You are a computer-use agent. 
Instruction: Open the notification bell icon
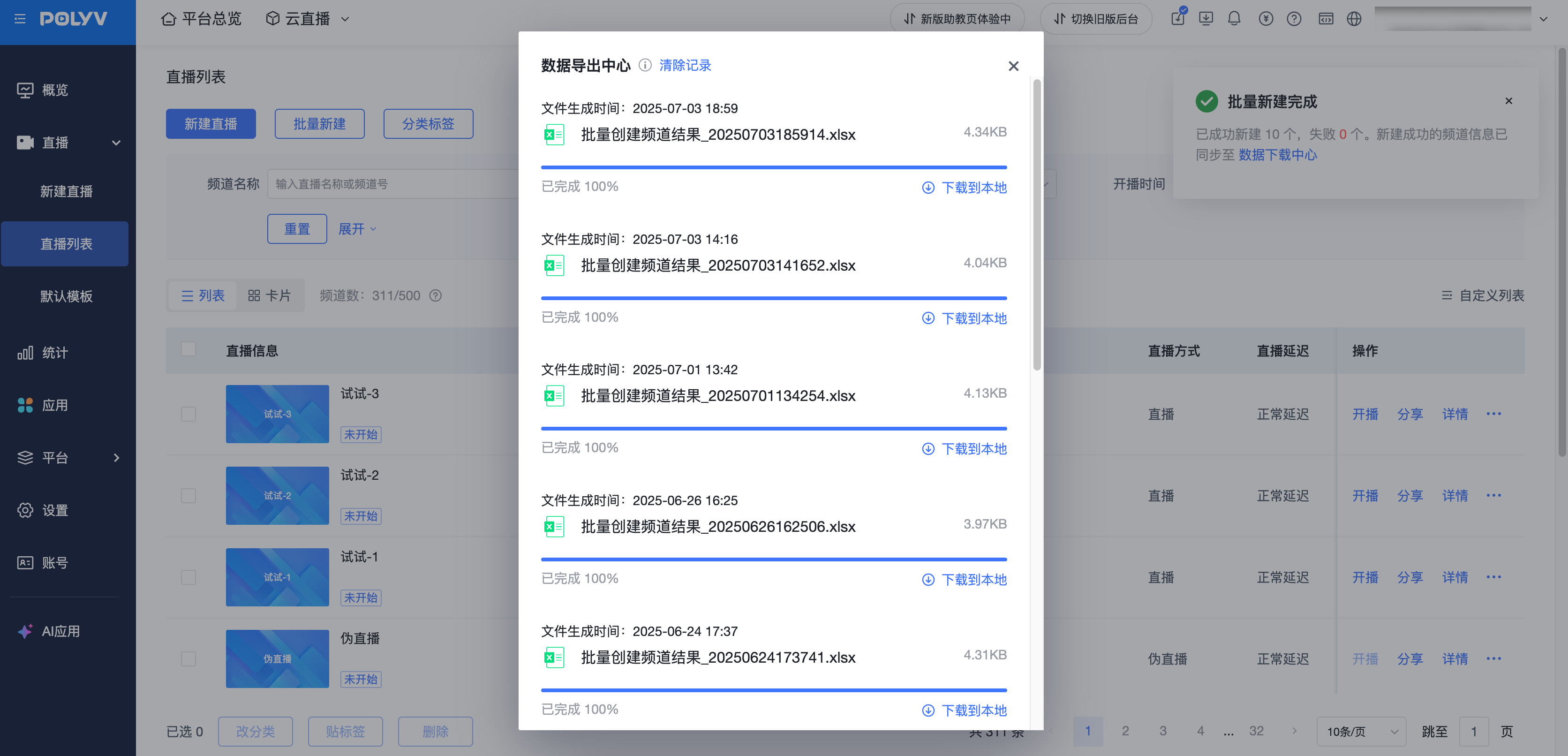pyautogui.click(x=1234, y=19)
